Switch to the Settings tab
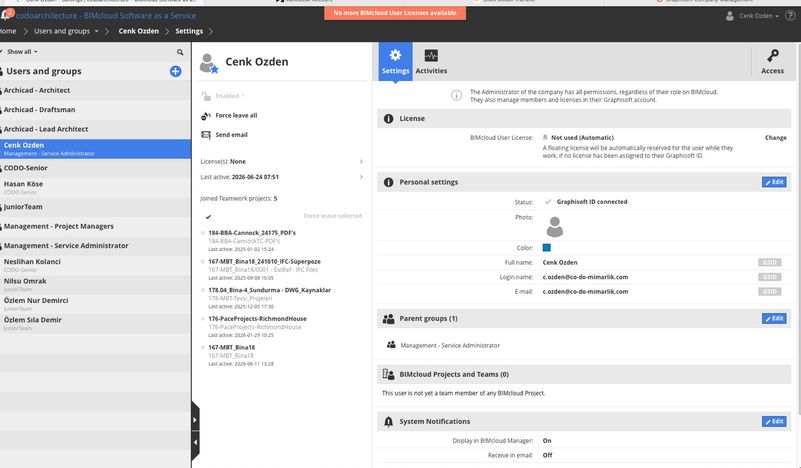The image size is (801, 468). tap(395, 61)
